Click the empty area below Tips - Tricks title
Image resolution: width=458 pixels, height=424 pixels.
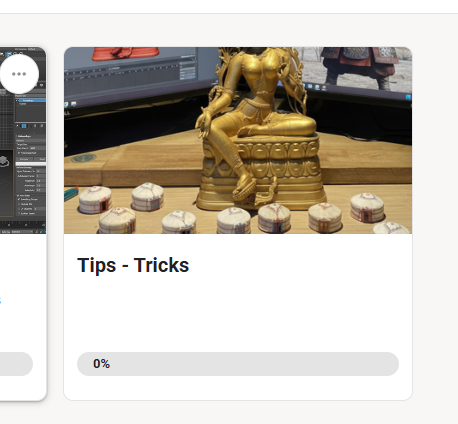(x=238, y=313)
